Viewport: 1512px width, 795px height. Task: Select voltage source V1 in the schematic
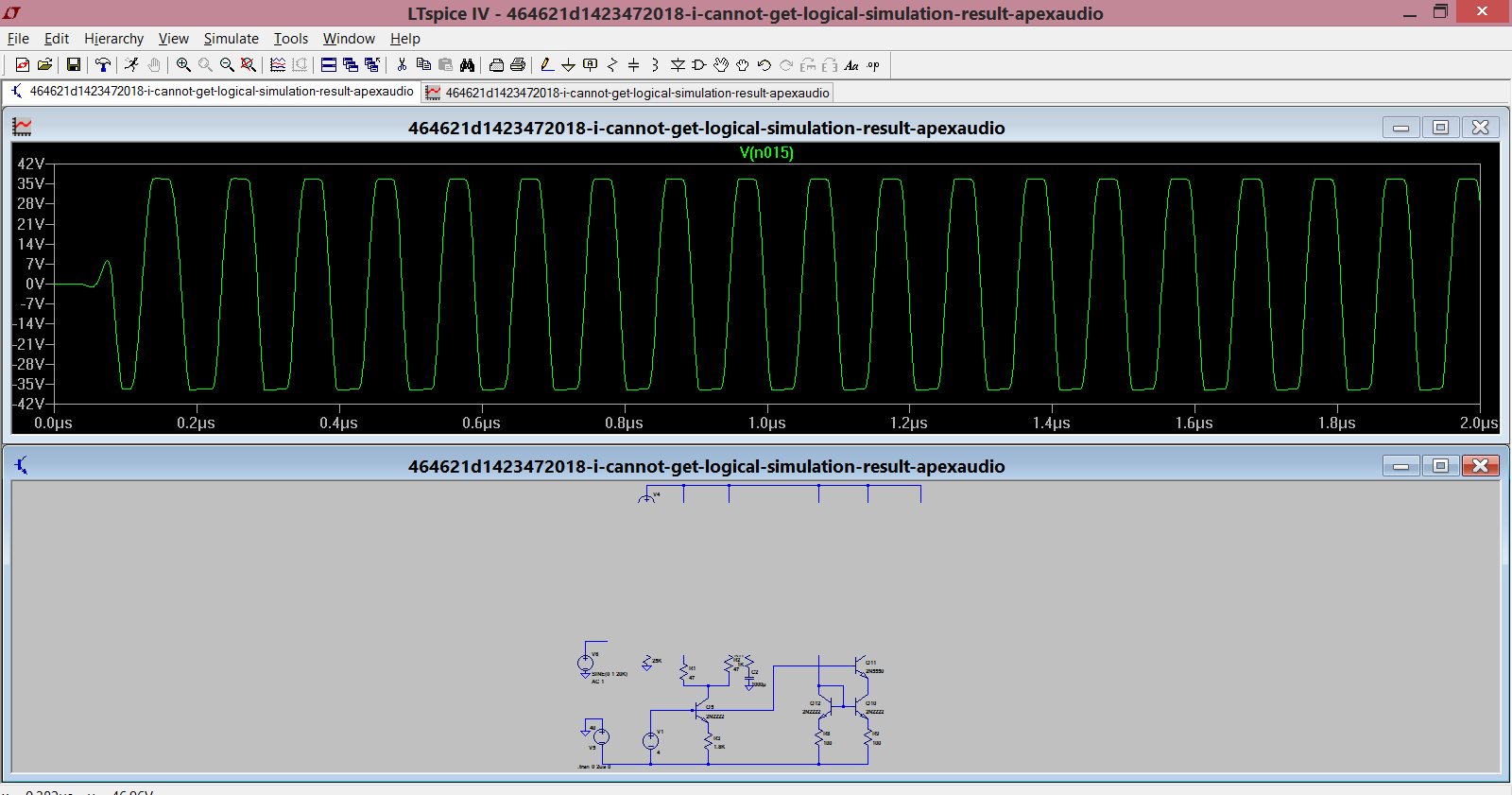pyautogui.click(x=650, y=741)
